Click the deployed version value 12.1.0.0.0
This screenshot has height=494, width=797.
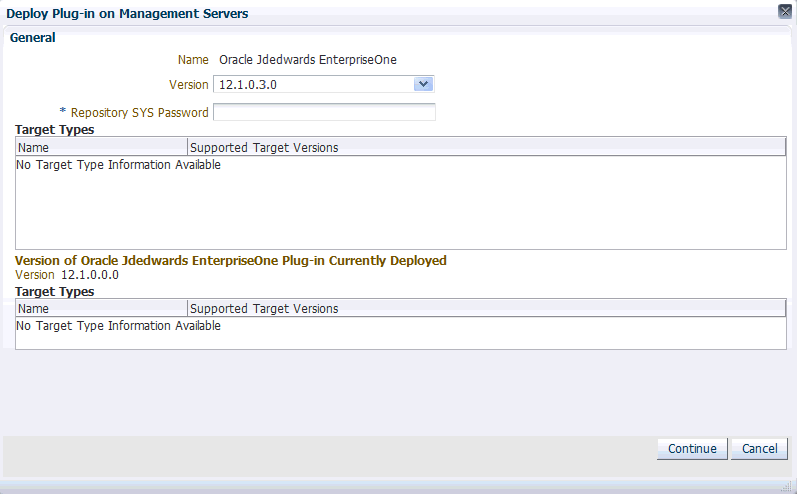click(90, 275)
